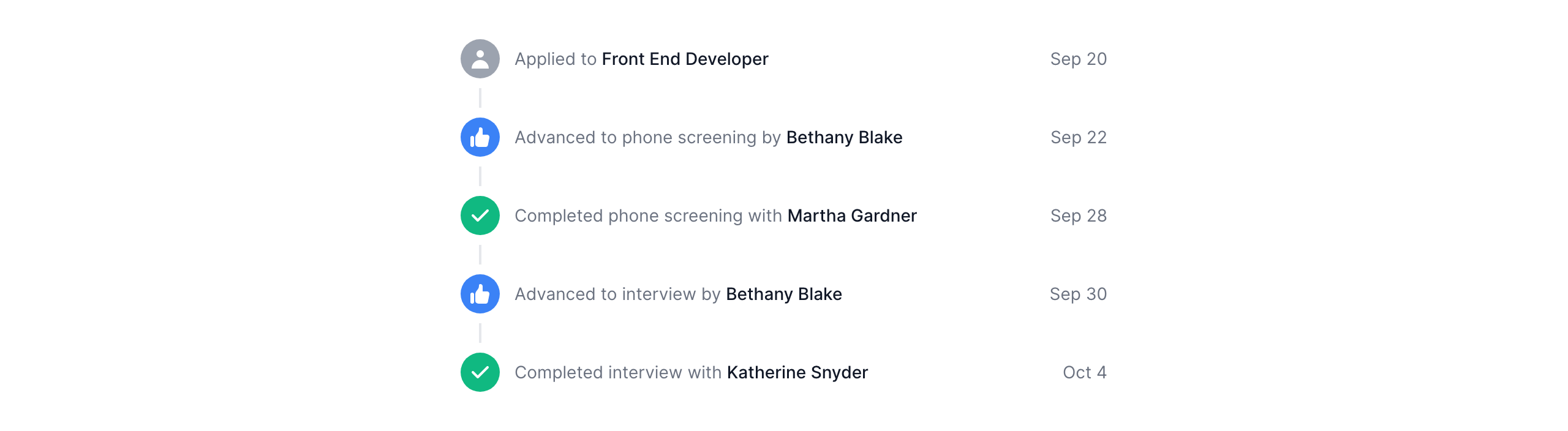Click the 'Applied to' text
The width and height of the screenshot is (1568, 431).
(555, 59)
